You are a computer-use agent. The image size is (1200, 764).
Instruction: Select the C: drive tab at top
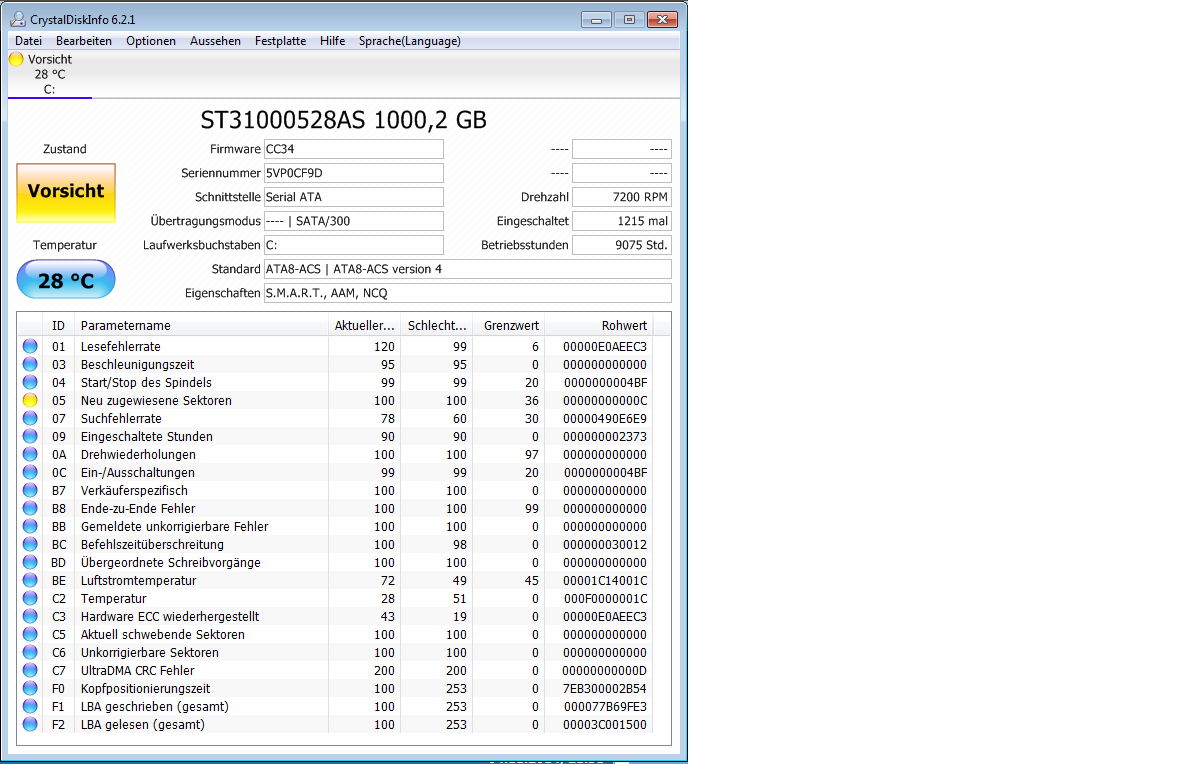pyautogui.click(x=50, y=75)
